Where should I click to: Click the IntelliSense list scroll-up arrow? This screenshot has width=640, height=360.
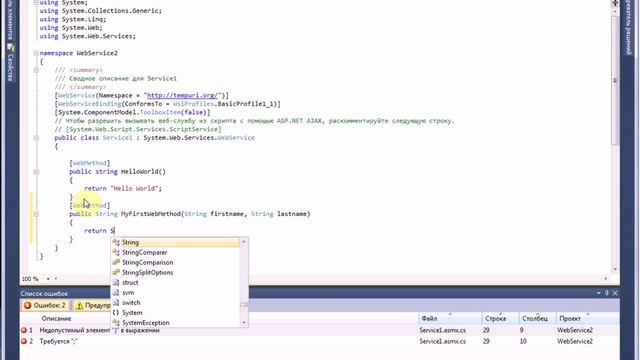pos(244,242)
